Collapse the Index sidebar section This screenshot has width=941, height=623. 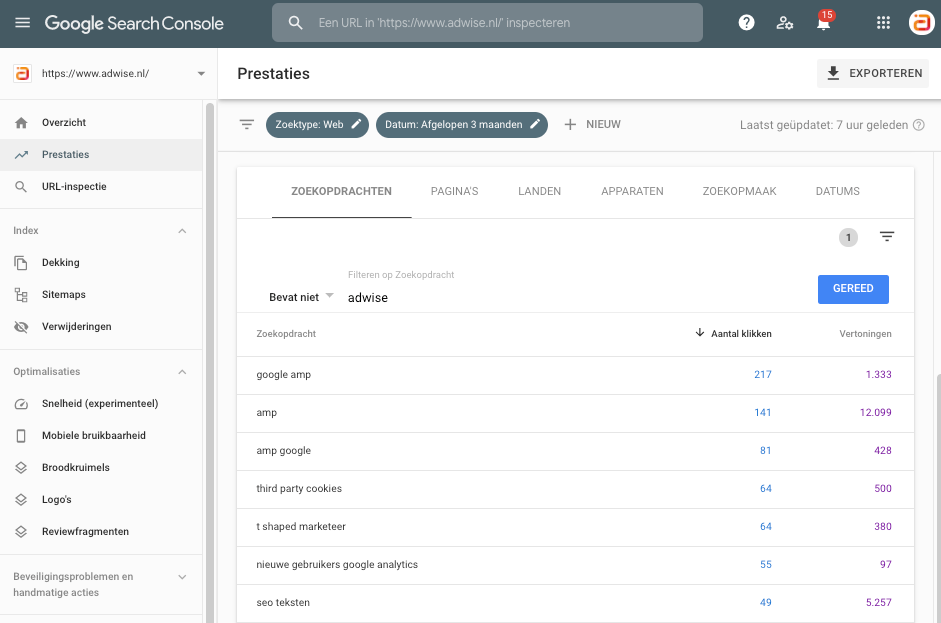point(182,231)
